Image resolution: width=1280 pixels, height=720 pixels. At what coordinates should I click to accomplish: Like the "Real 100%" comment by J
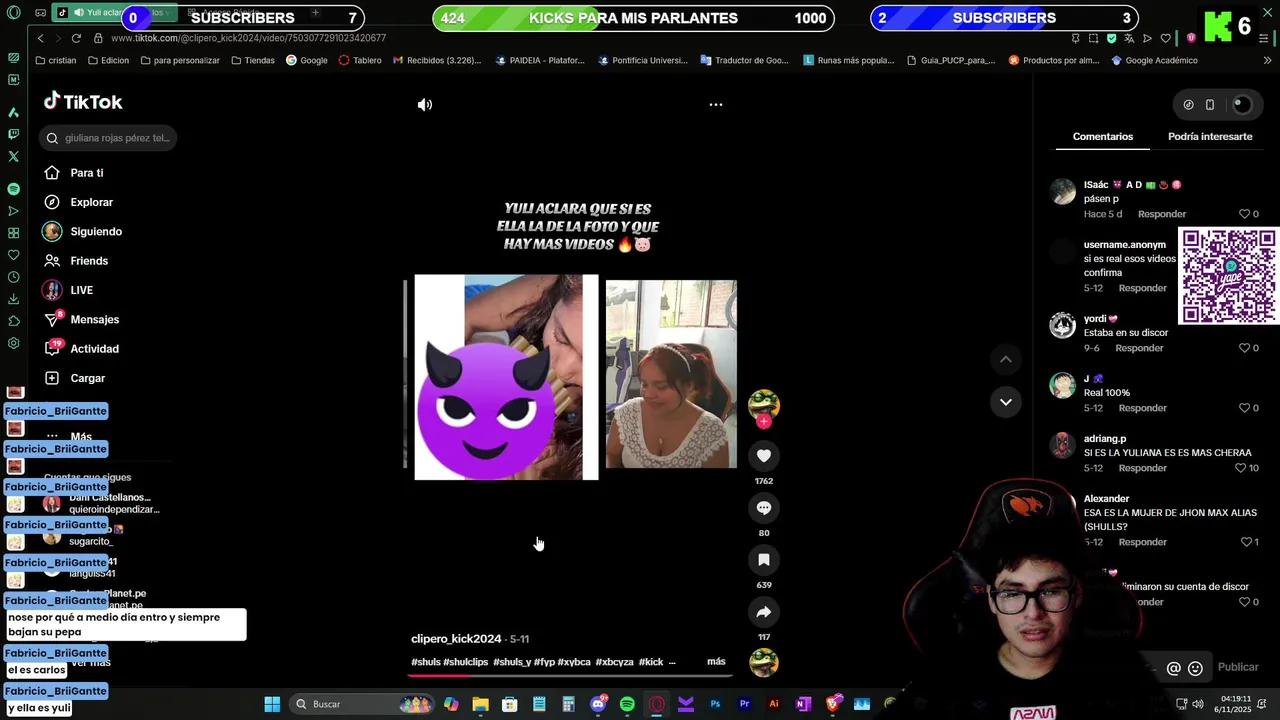click(x=1244, y=408)
